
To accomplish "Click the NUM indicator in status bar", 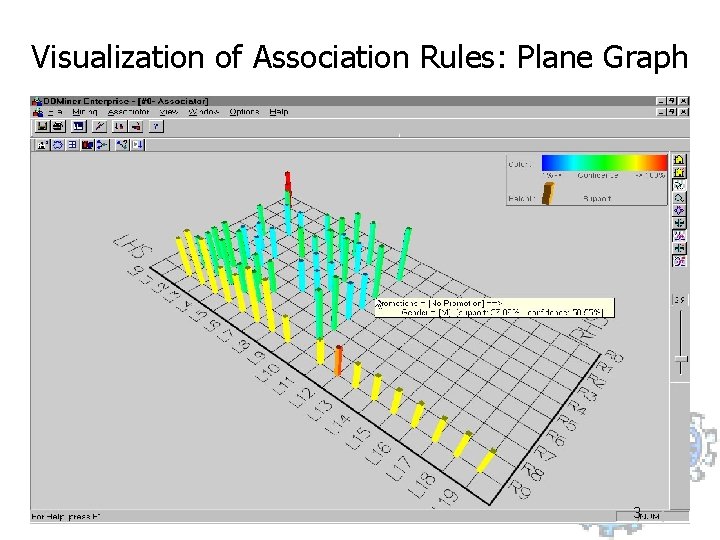I will coord(650,516).
